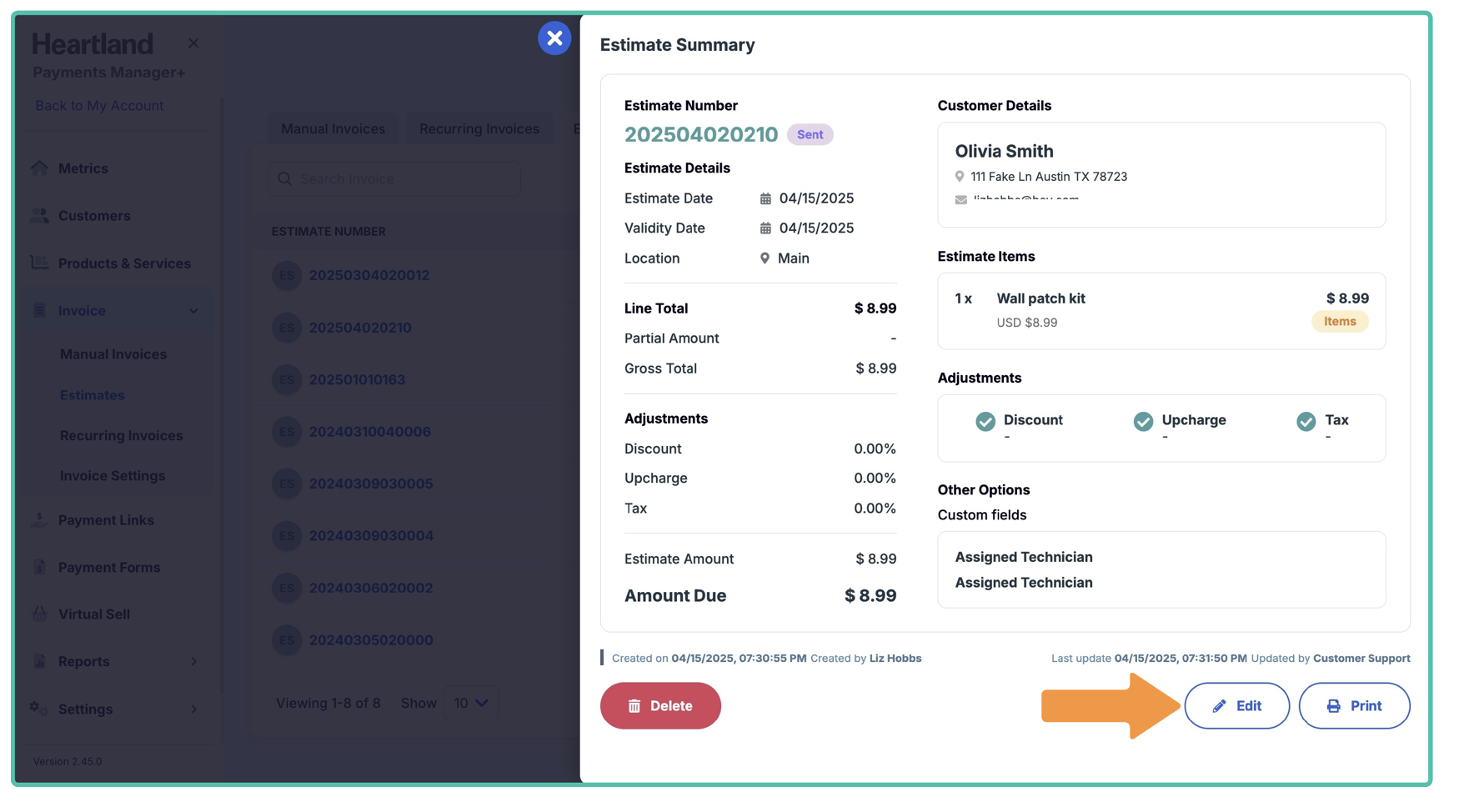Screen dimensions: 1464x812
Task: Click the red Delete button
Action: (660, 706)
